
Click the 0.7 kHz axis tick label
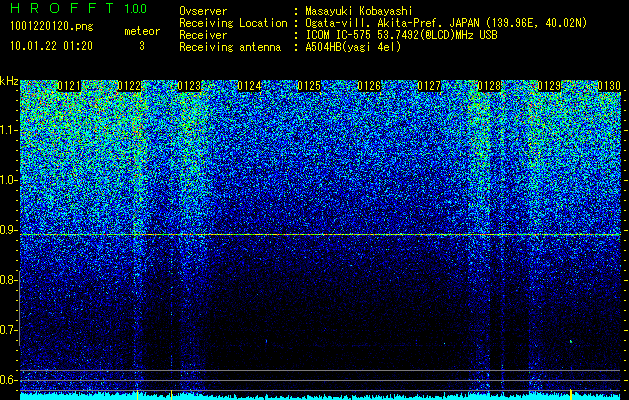coord(9,330)
